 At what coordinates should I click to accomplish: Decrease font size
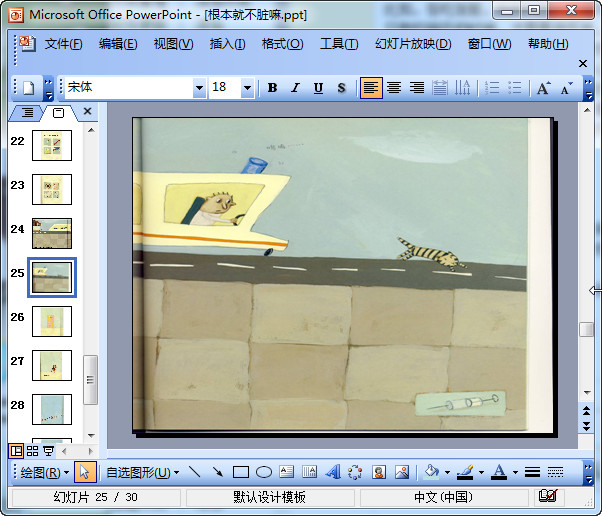pyautogui.click(x=566, y=88)
